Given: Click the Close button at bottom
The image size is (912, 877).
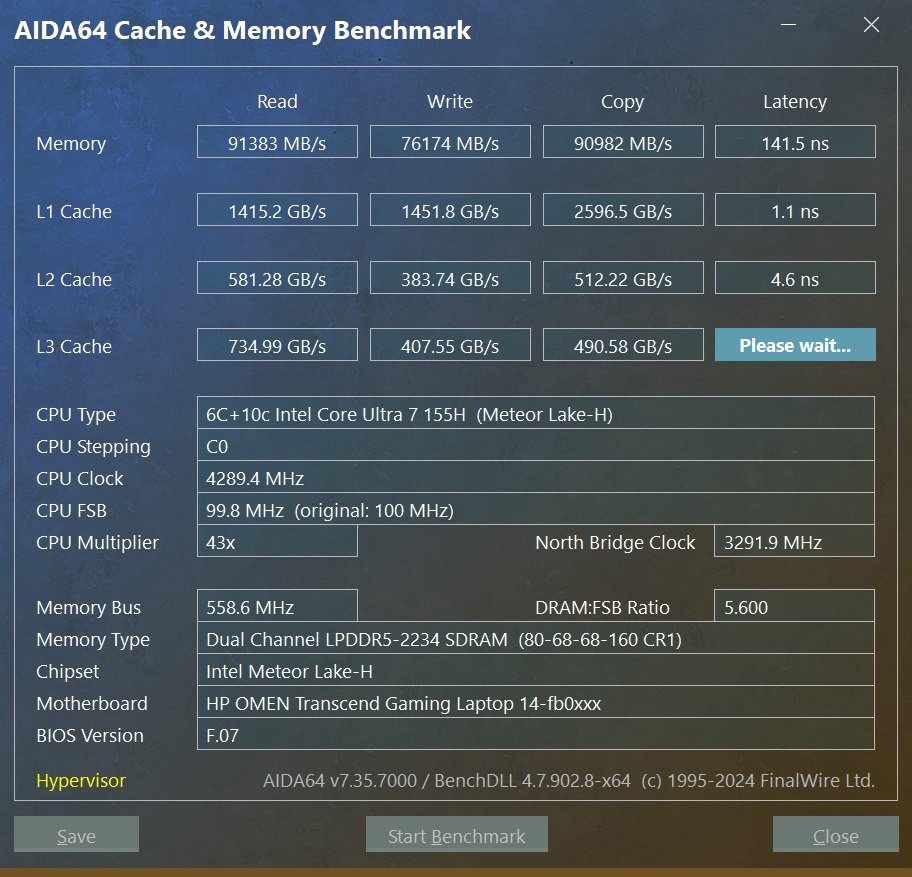Looking at the screenshot, I should (x=835, y=834).
